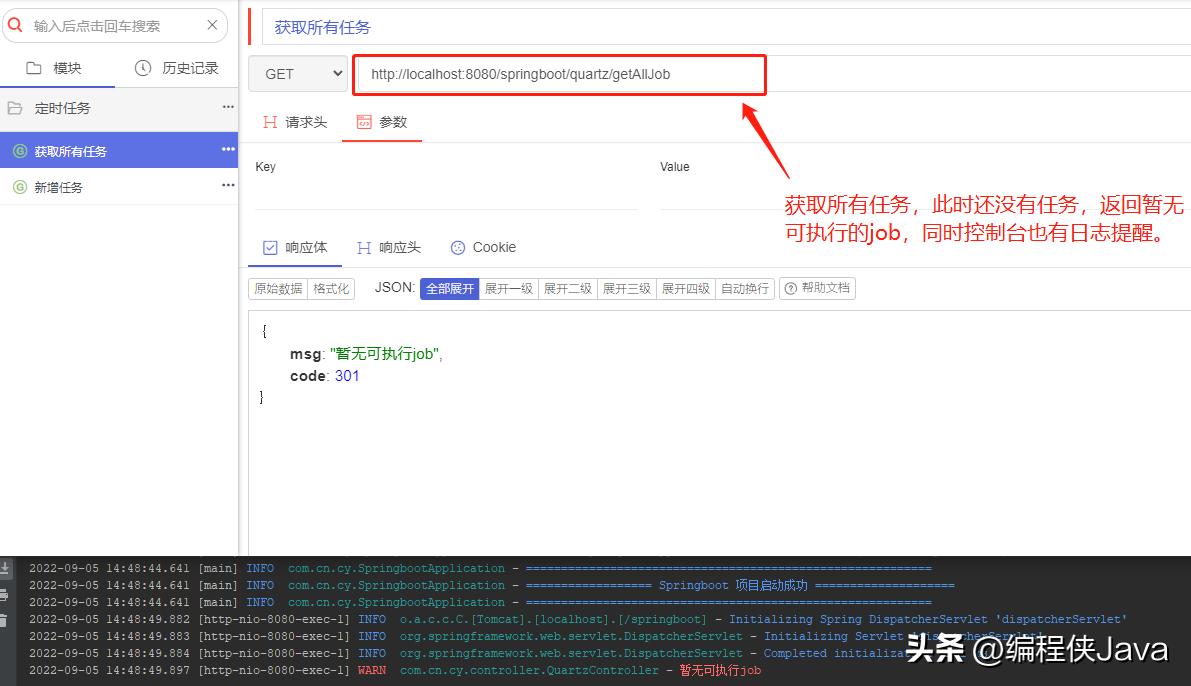The height and width of the screenshot is (686, 1191).
Task: Switch to the 历史记录 tab
Action: (178, 67)
